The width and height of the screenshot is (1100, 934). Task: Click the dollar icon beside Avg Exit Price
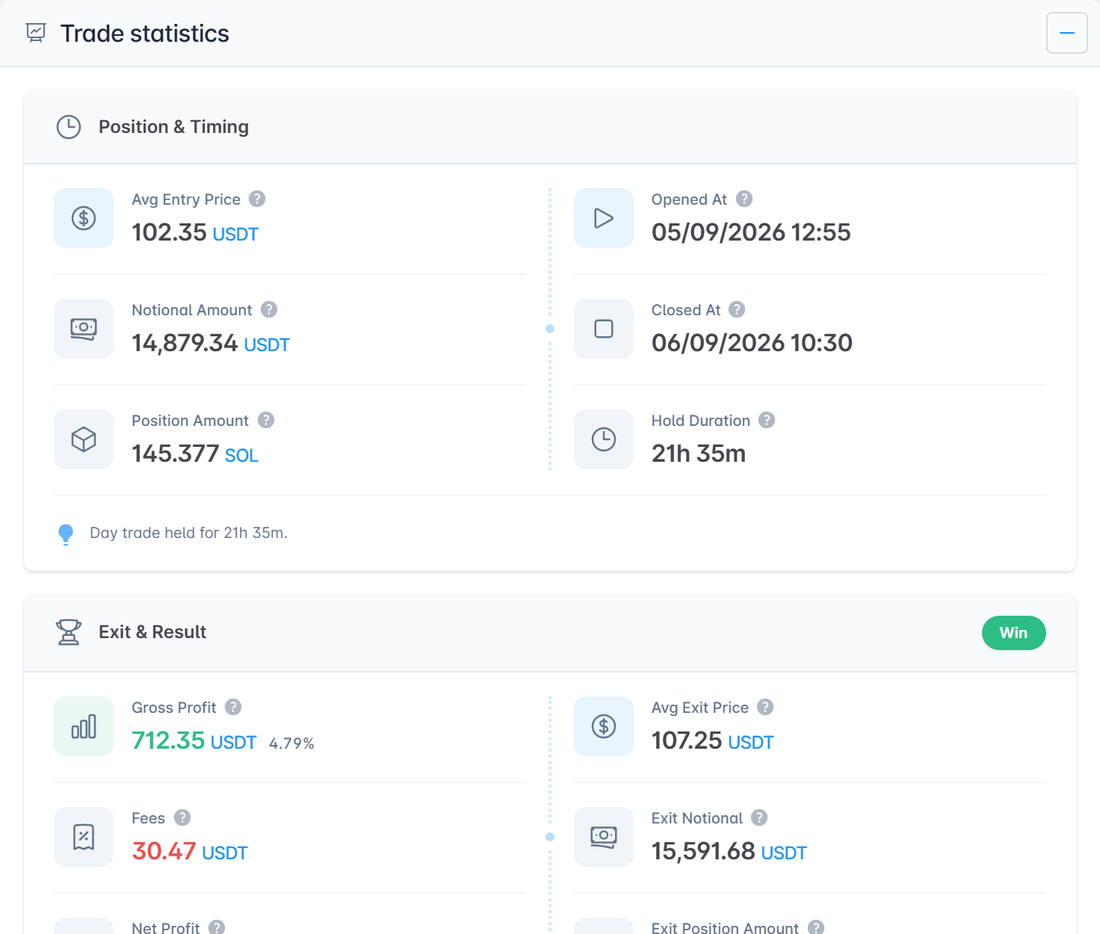click(603, 726)
